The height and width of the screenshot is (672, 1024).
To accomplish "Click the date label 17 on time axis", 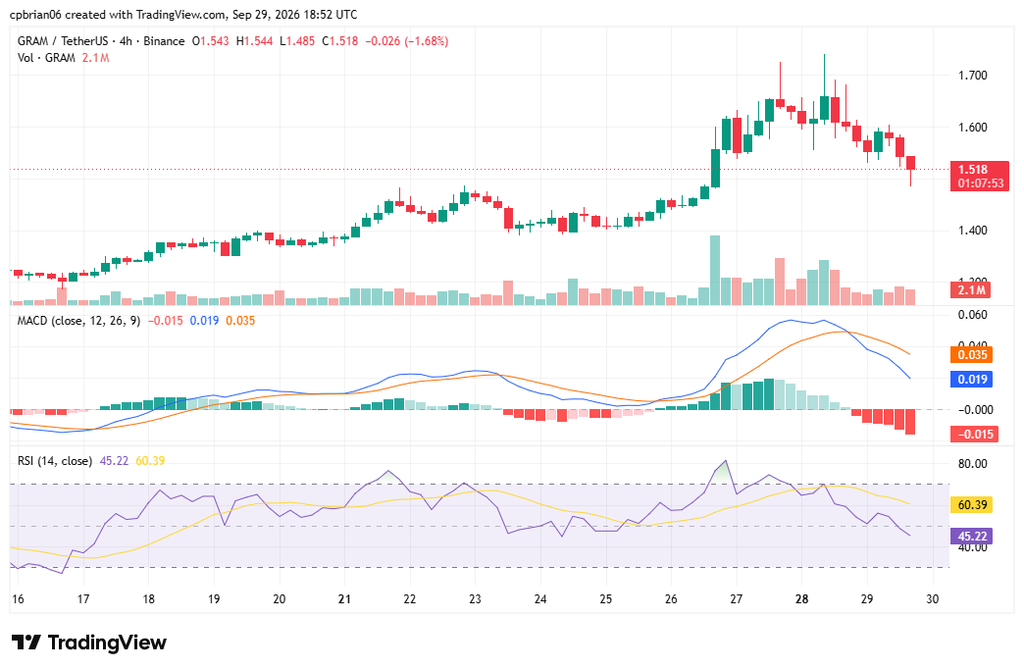I will point(83,600).
